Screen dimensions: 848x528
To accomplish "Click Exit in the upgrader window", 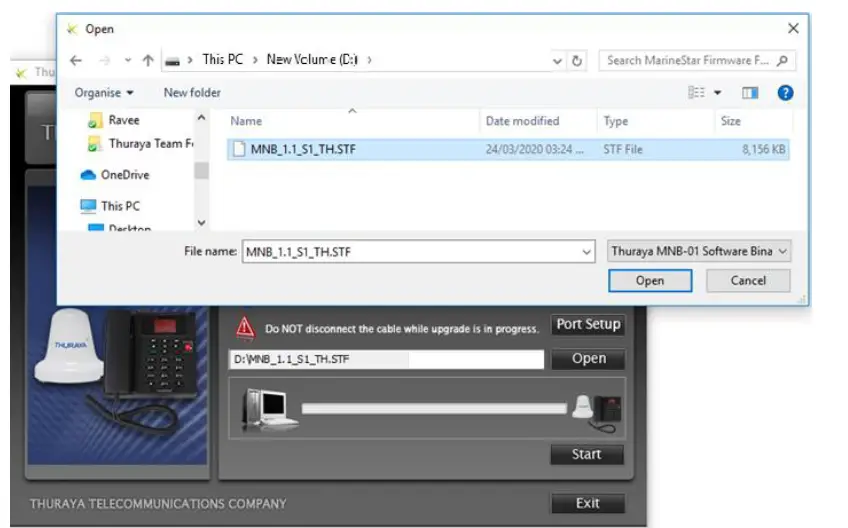I will point(588,503).
